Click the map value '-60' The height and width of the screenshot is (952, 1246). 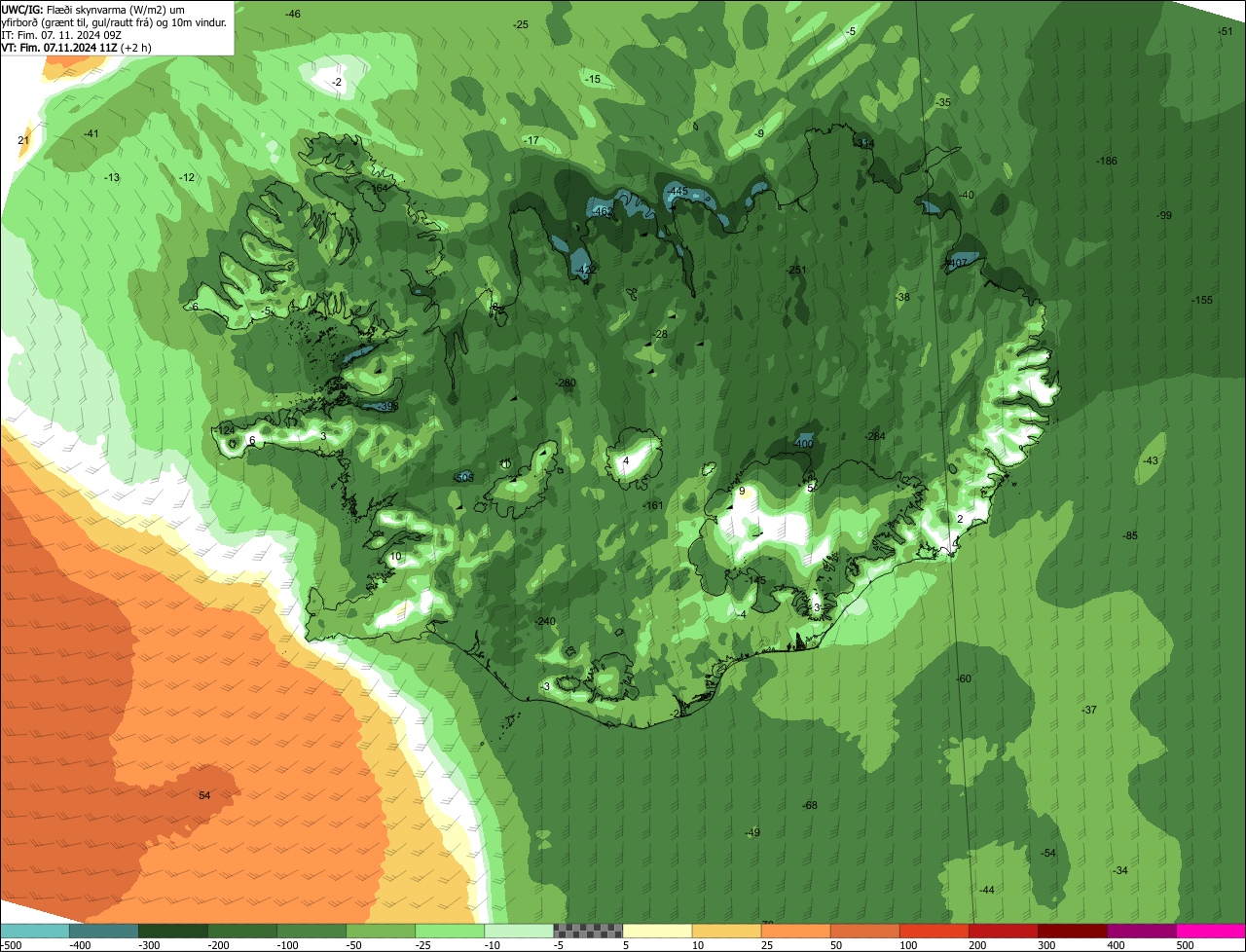963,678
